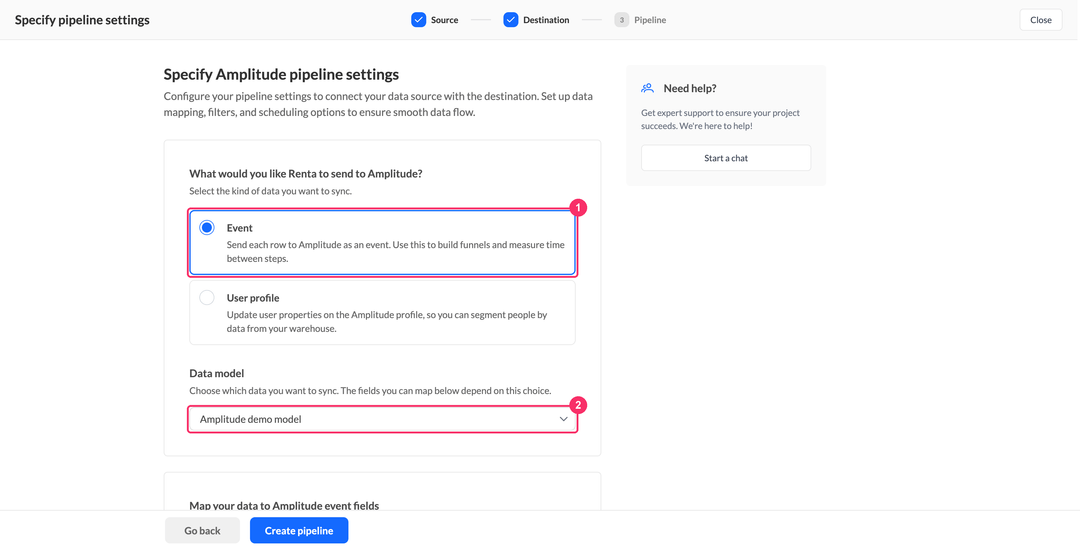The width and height of the screenshot is (1080, 550).
Task: Click the Destination step checkmark icon
Action: [x=510, y=20]
